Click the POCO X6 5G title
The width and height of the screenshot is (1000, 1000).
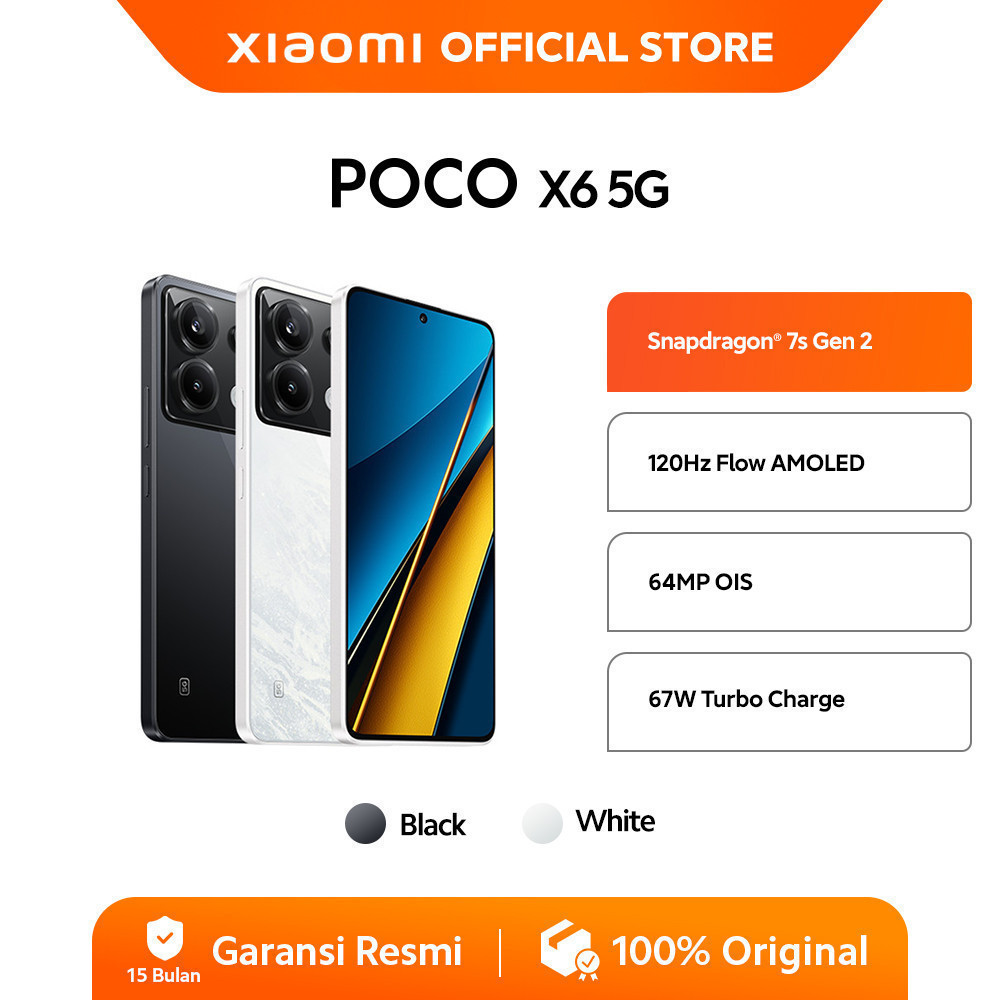pos(499,184)
